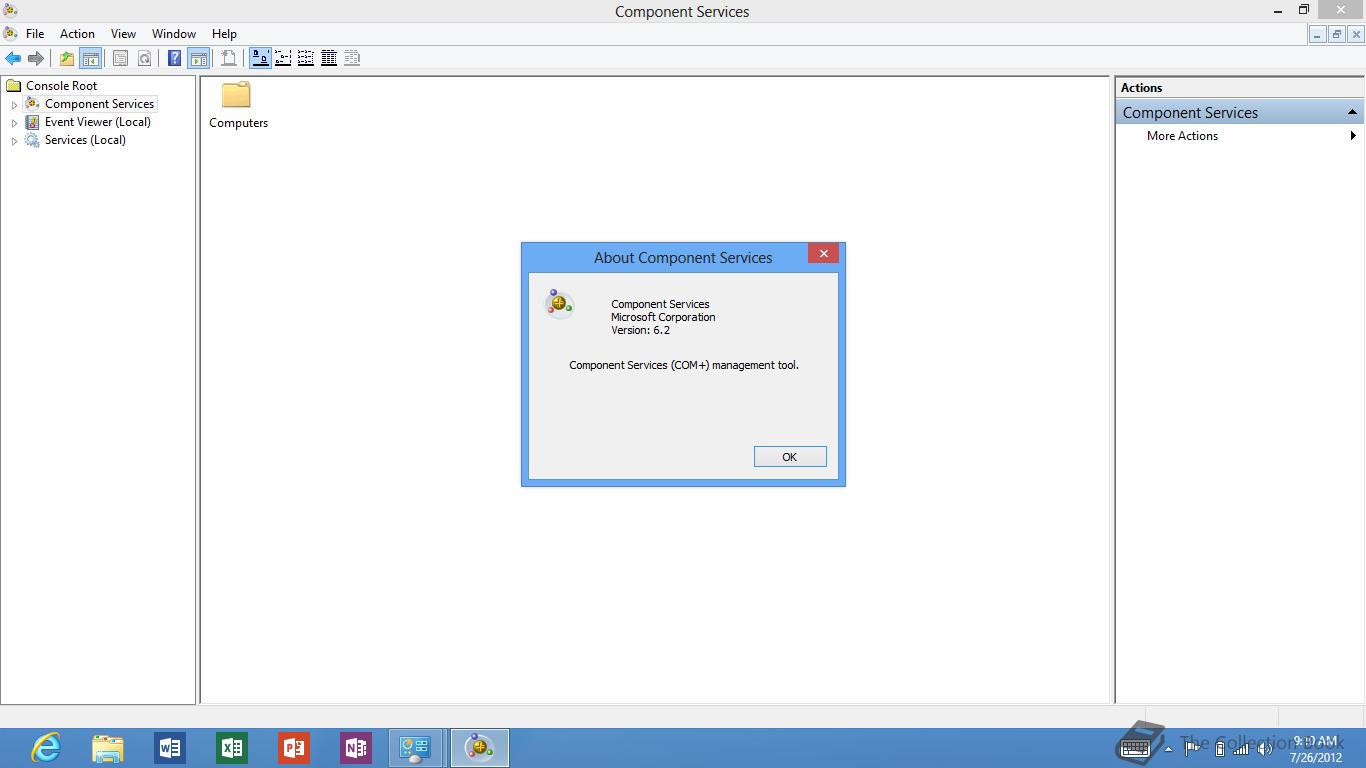The width and height of the screenshot is (1366, 768).
Task: Click the Component Services taskbar button
Action: (479, 748)
